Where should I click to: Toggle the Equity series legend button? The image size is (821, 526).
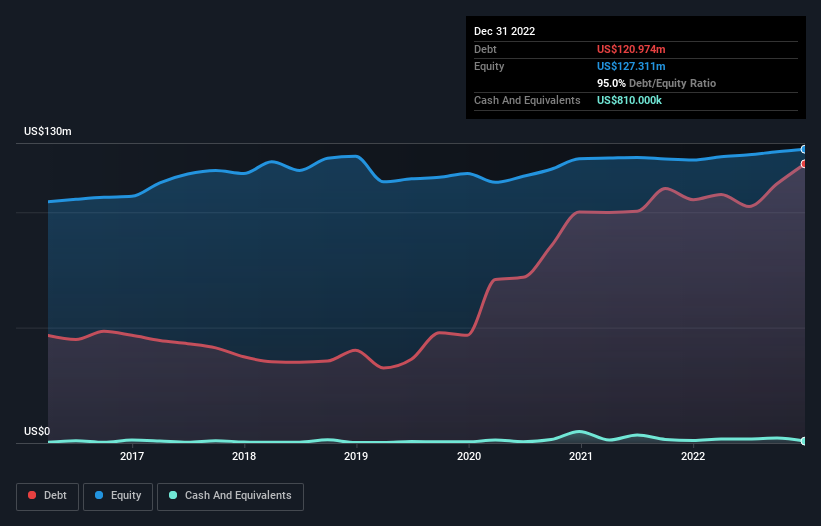118,496
